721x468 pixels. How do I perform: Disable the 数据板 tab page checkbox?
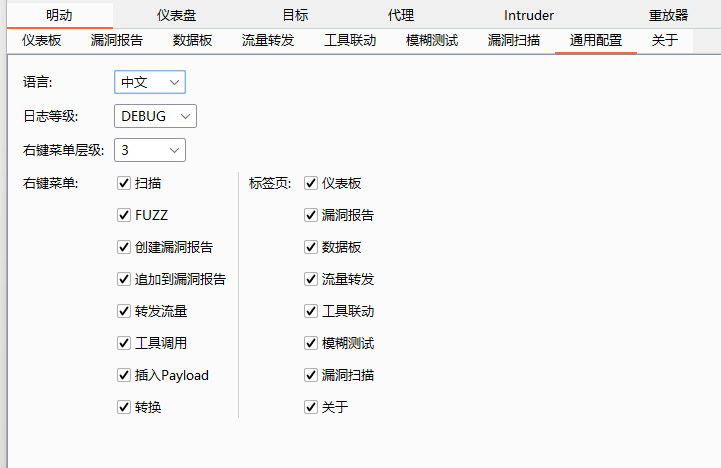coord(311,247)
